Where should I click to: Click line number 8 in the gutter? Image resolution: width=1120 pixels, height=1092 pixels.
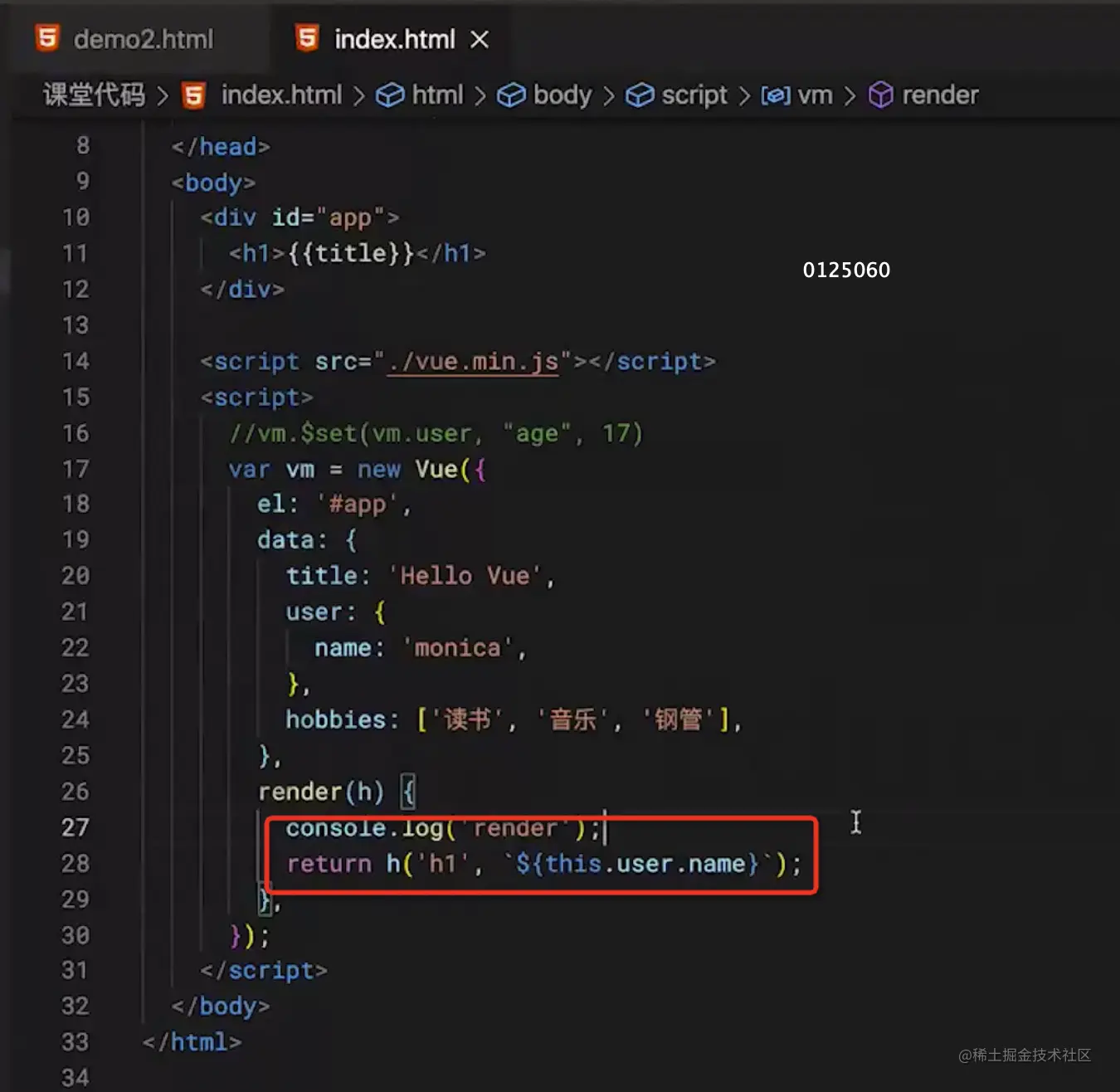click(x=83, y=146)
